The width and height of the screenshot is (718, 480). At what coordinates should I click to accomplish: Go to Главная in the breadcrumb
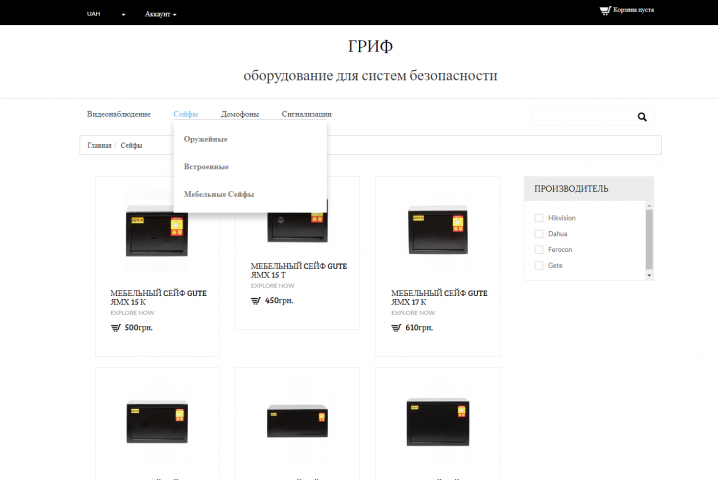tap(99, 145)
